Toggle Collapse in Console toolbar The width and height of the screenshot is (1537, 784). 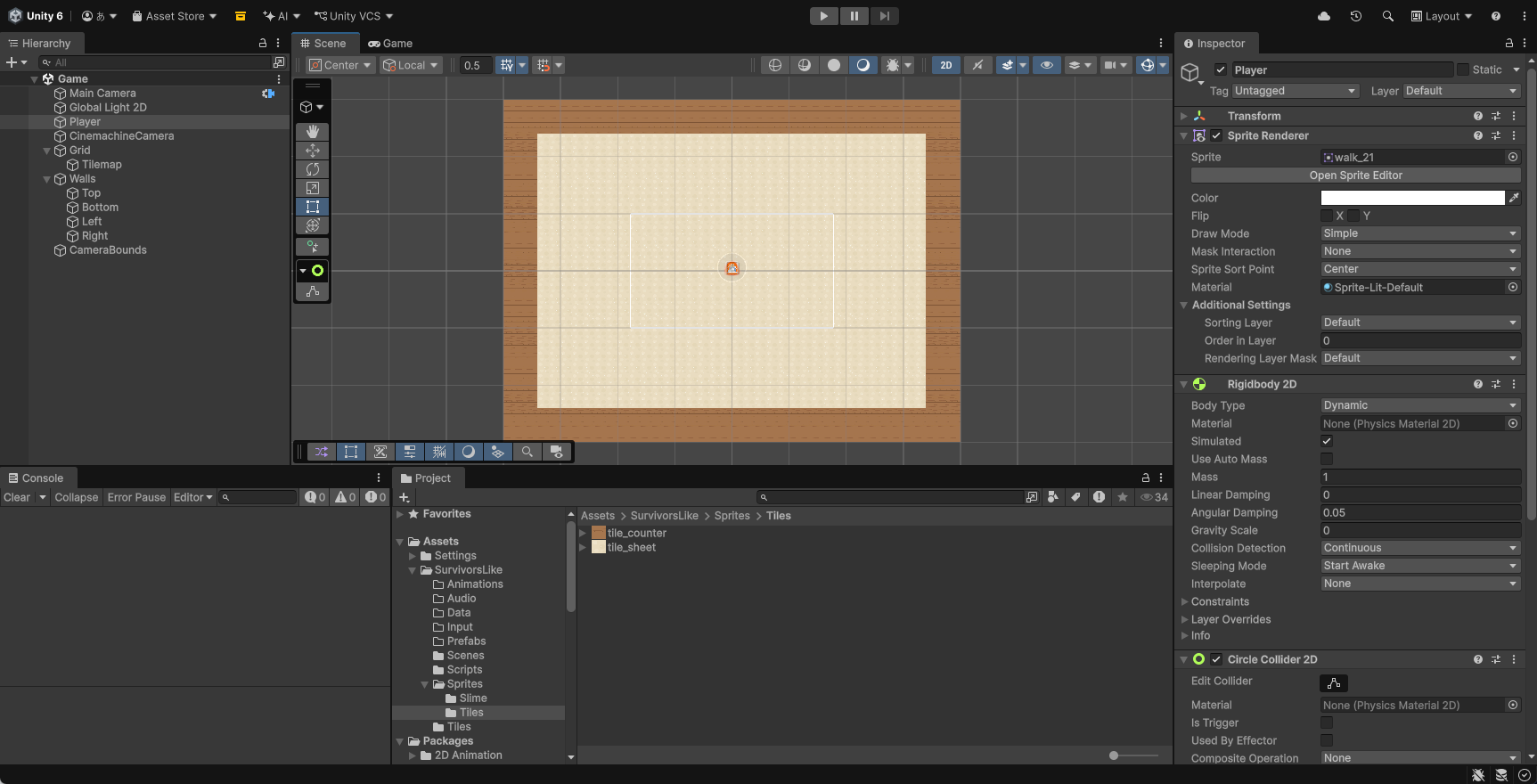[76, 497]
